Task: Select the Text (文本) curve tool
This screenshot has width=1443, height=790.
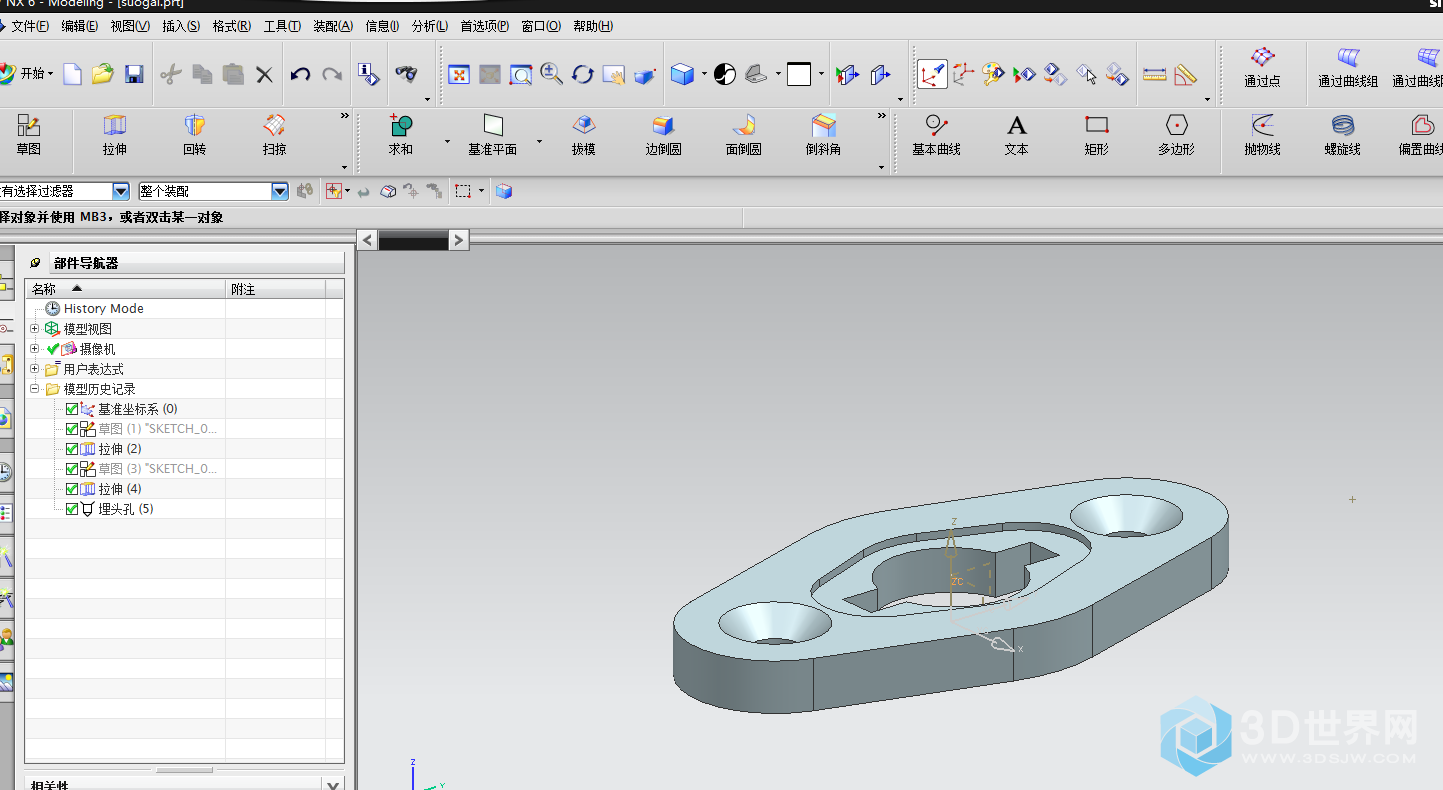Action: 1016,135
